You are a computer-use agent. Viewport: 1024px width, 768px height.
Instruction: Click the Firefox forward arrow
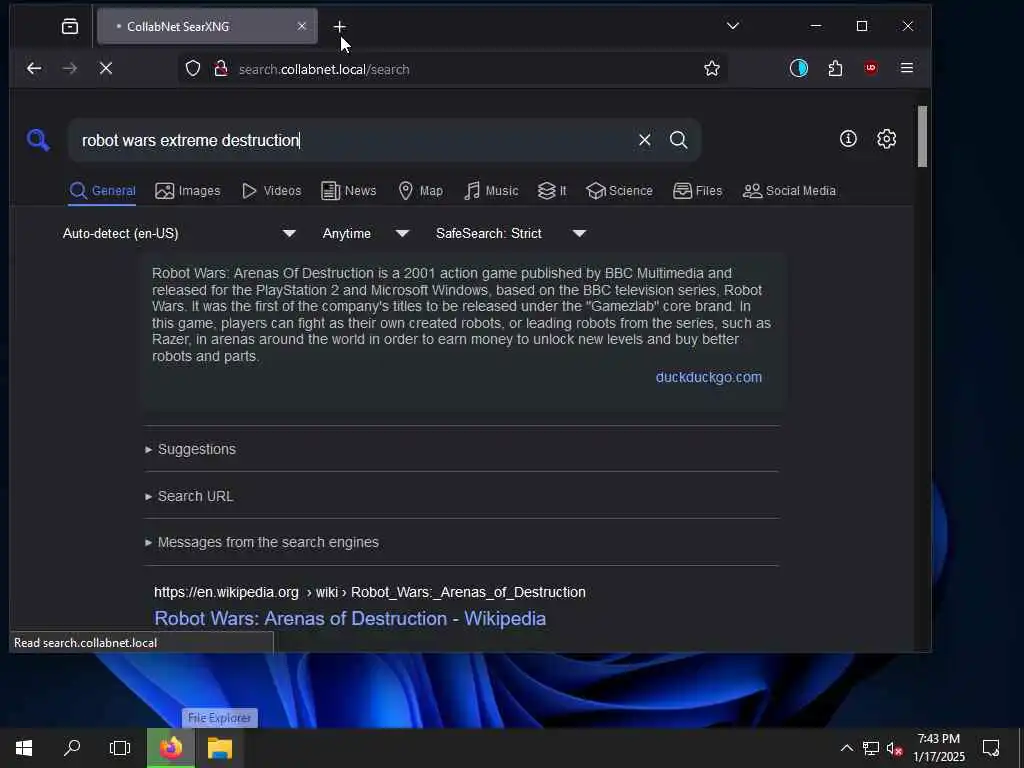[x=69, y=69]
